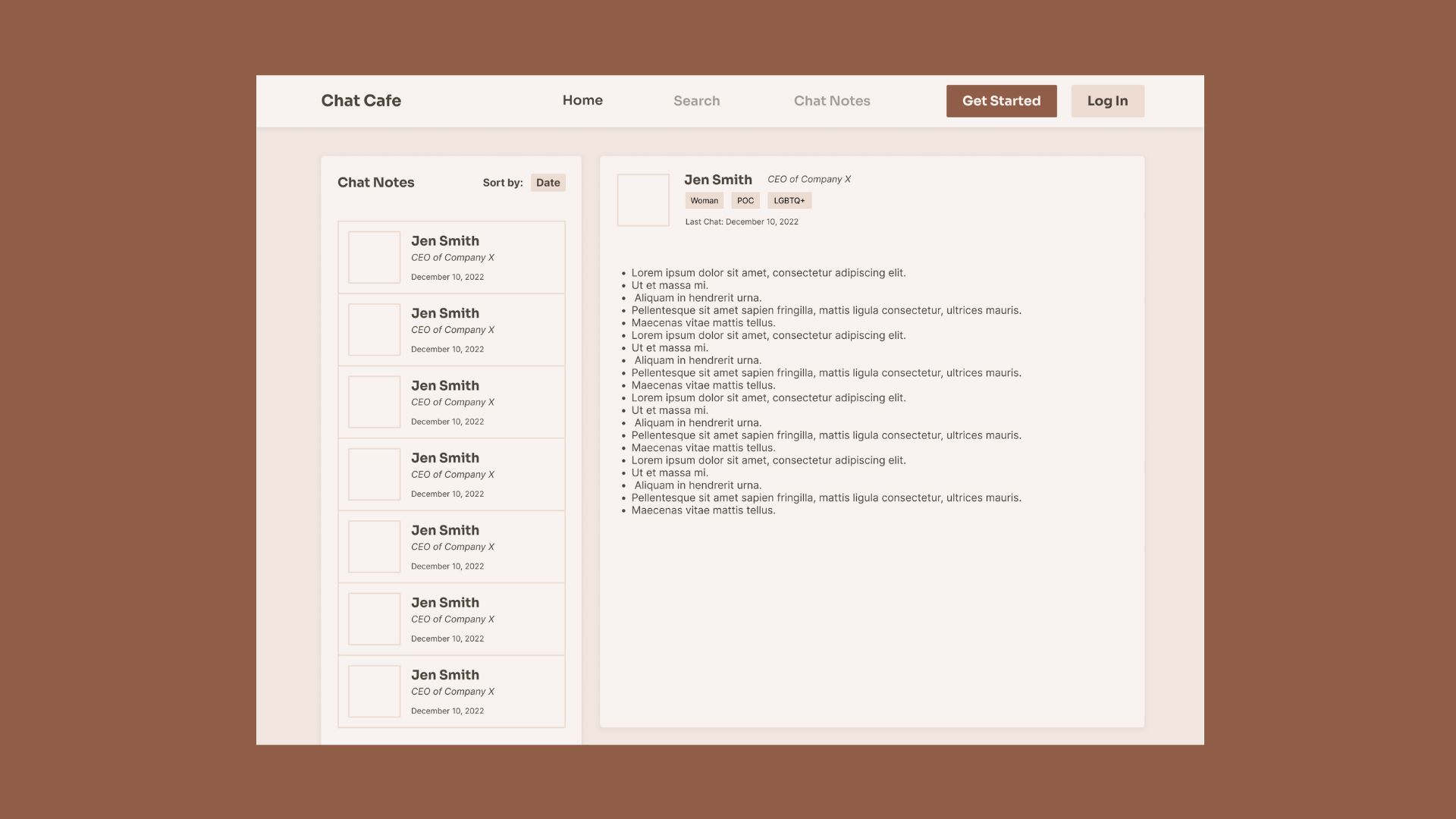Open the Sort by Date dropdown
This screenshot has width=1456, height=819.
click(x=548, y=183)
